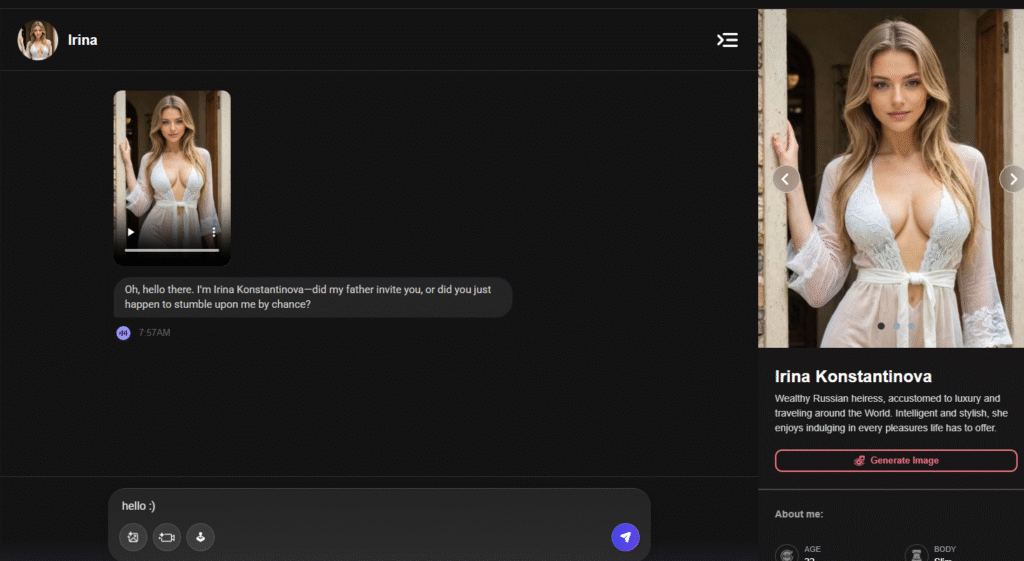The image size is (1024, 561).
Task: Focus the message input containing 'hello :)'
Action: pyautogui.click(x=379, y=506)
